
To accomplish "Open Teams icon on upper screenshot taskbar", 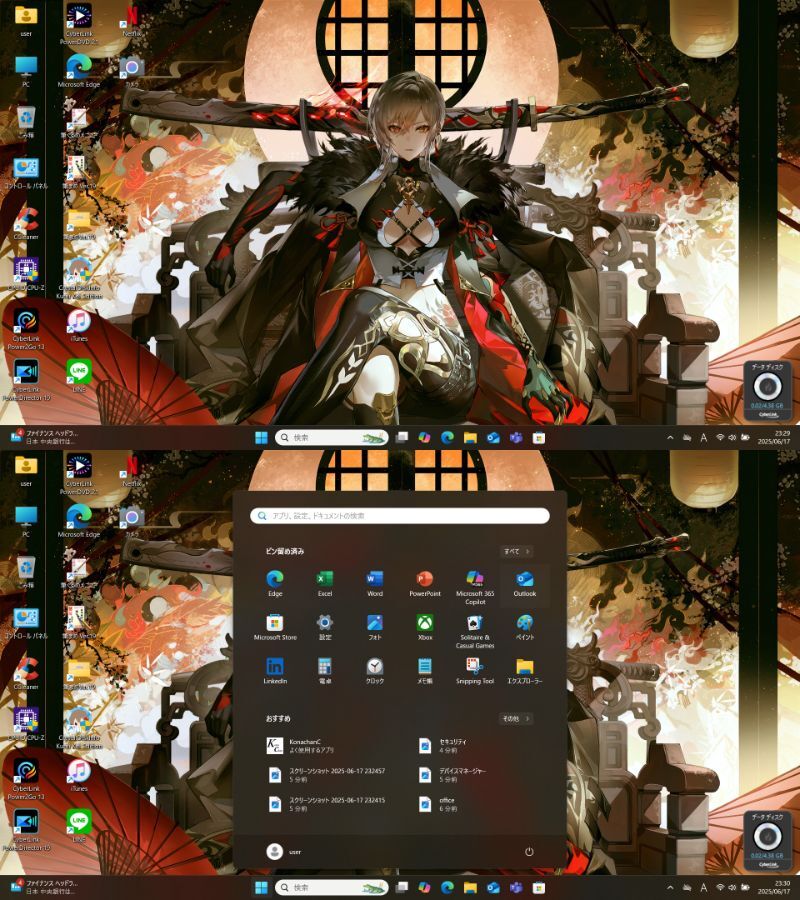I will coord(516,438).
